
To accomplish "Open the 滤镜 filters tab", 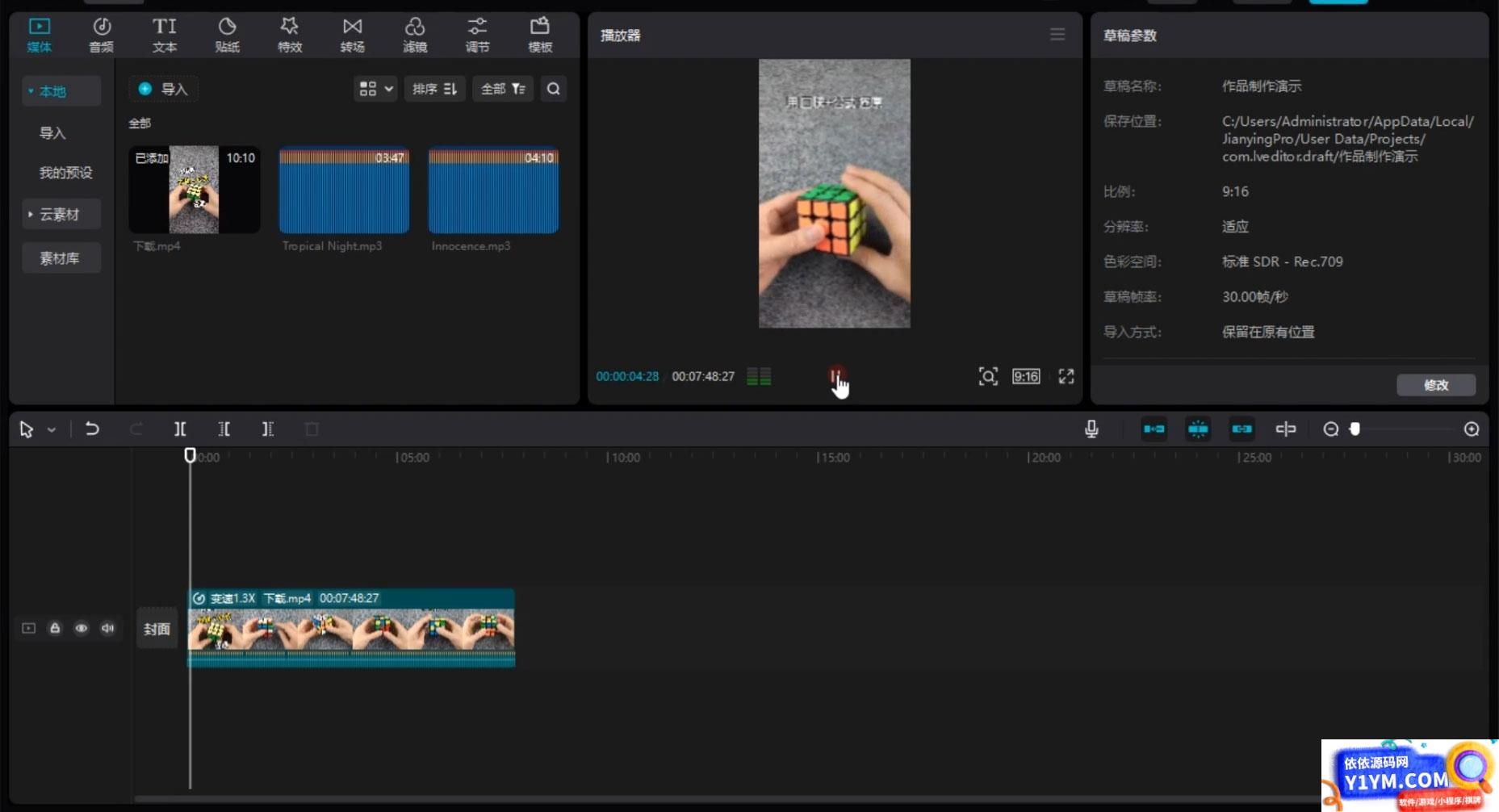I will (x=415, y=36).
